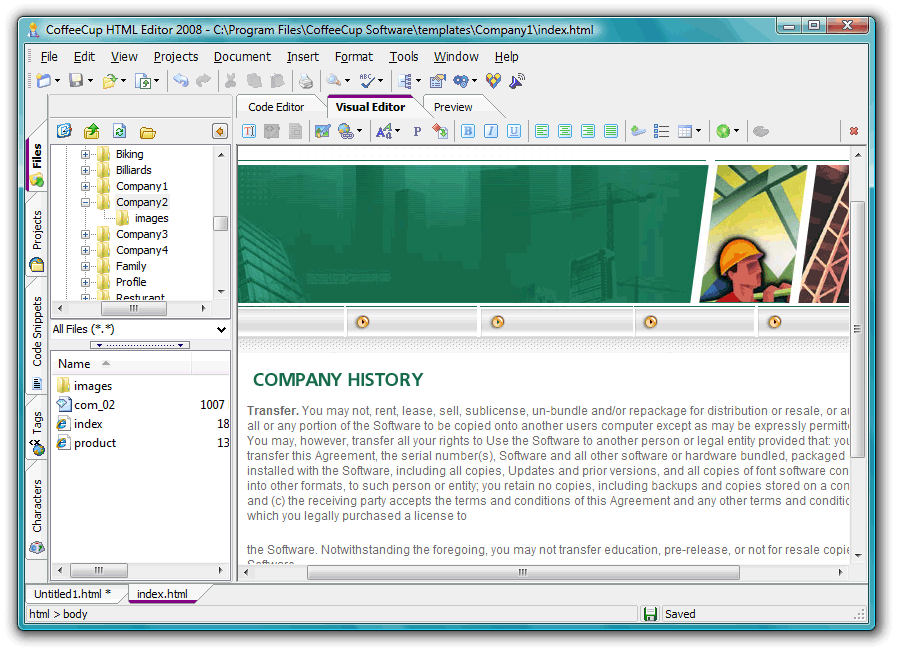
Task: Open the hyperlink chain dropdown arrow
Action: click(359, 131)
